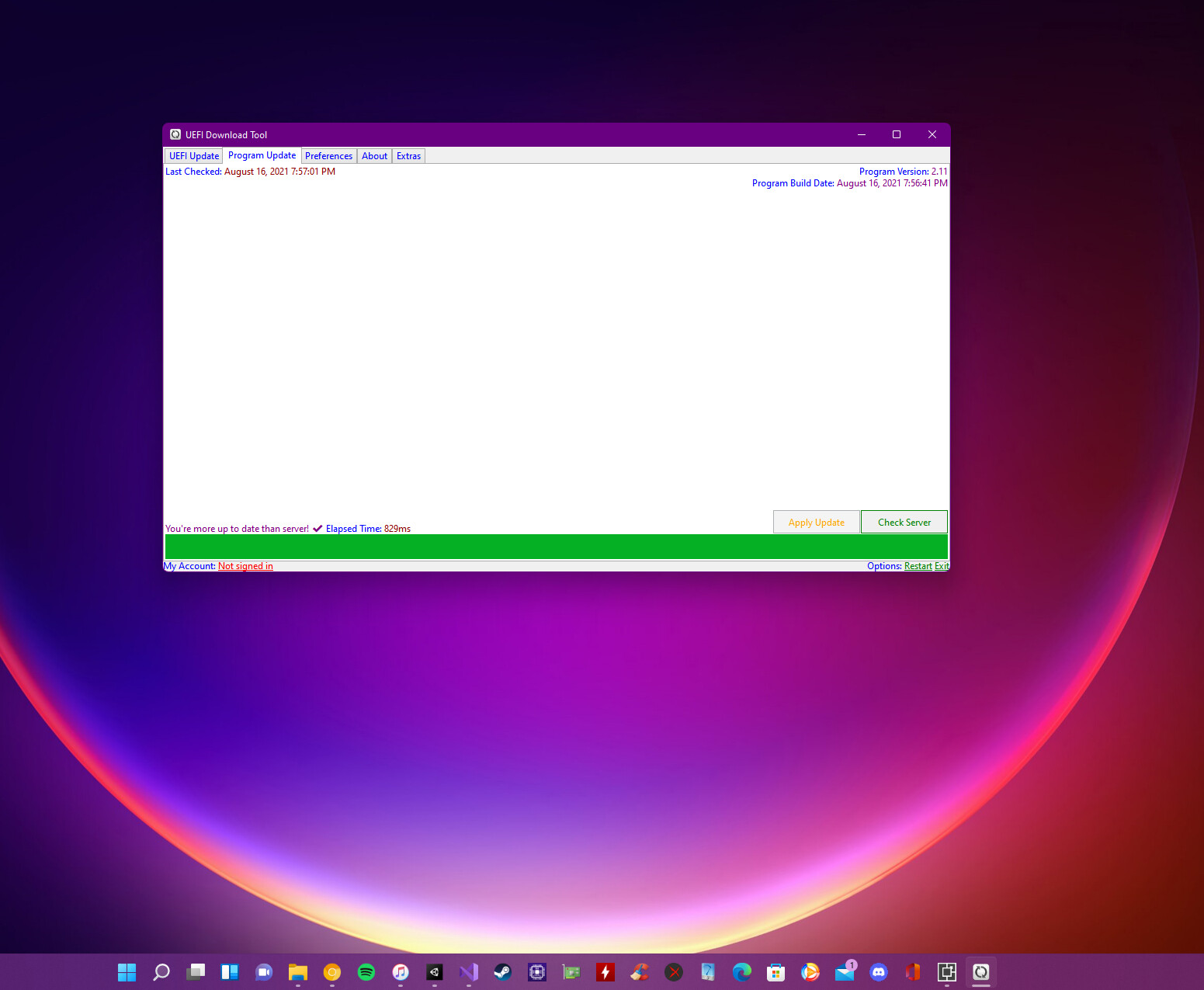
Task: Click the Restart option link
Action: [x=918, y=566]
